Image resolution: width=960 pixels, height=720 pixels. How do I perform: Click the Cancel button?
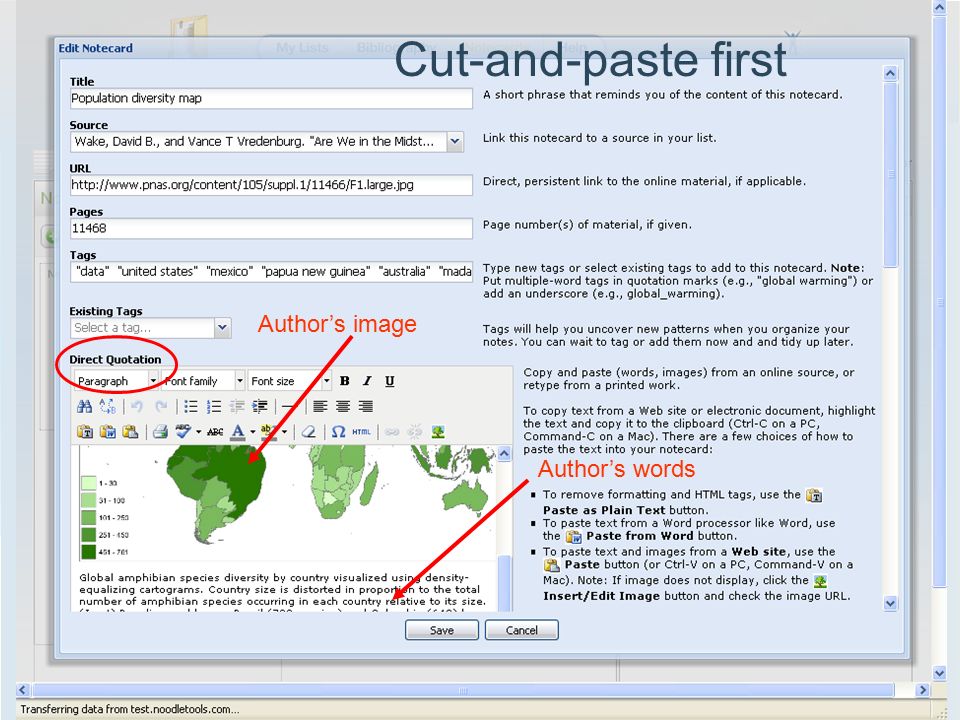coord(522,630)
